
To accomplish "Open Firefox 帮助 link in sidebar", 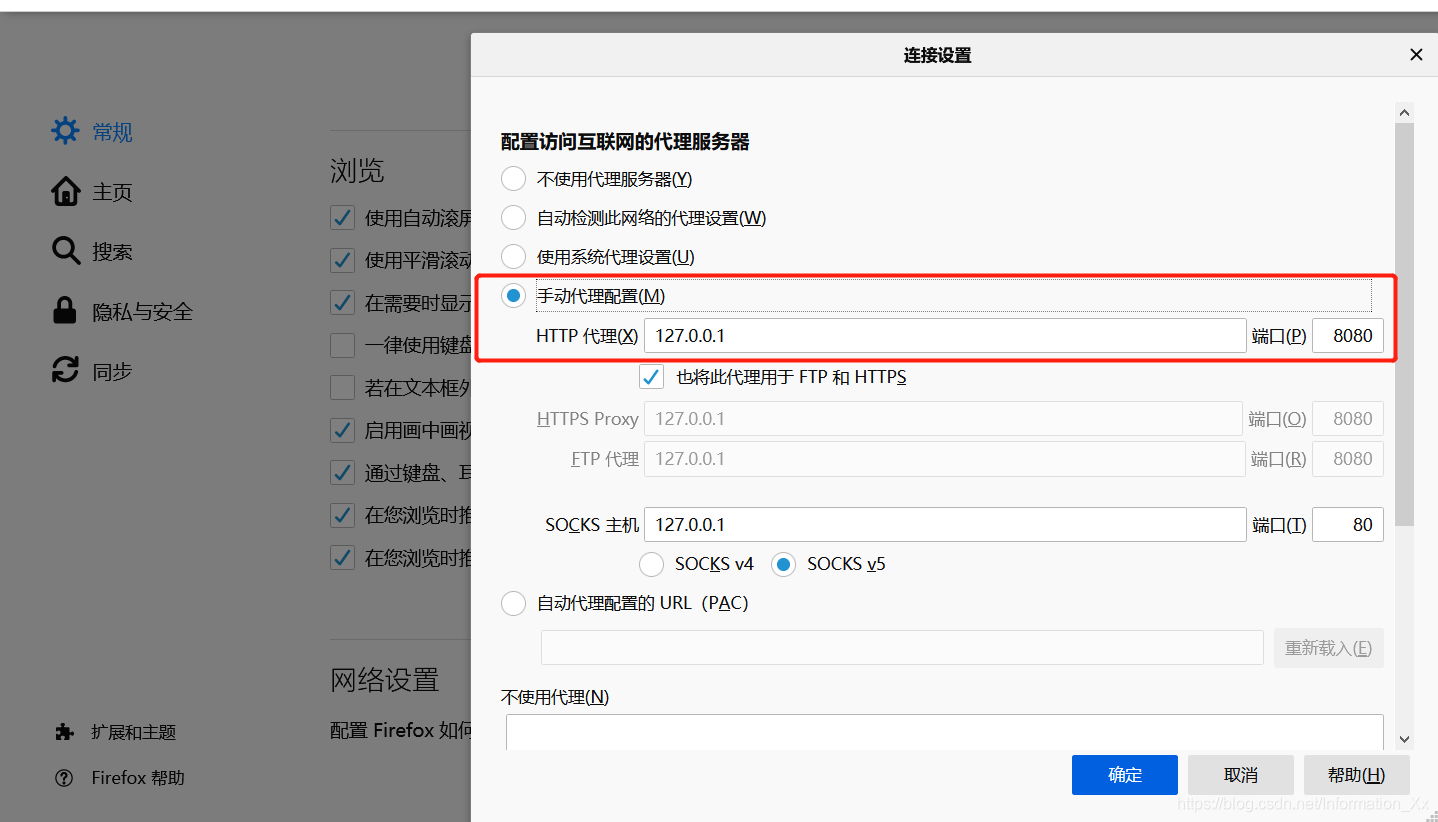I will coord(138,778).
